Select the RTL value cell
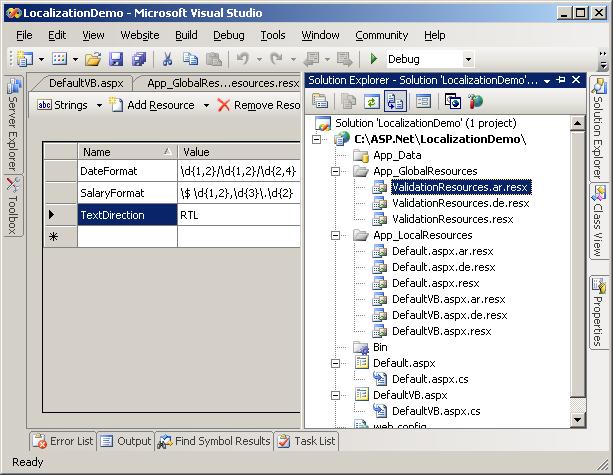Screen dimensions: 613x475 [x=239, y=215]
